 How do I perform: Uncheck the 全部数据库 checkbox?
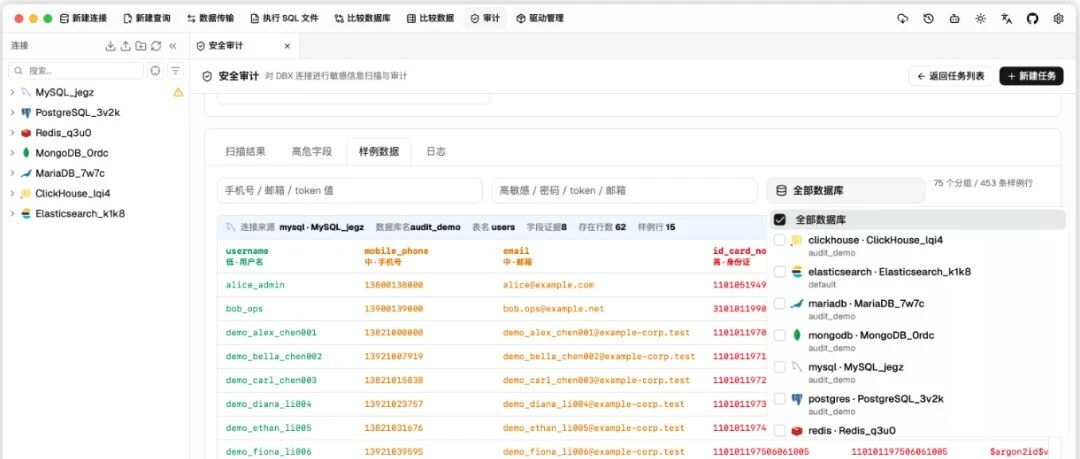pos(780,220)
